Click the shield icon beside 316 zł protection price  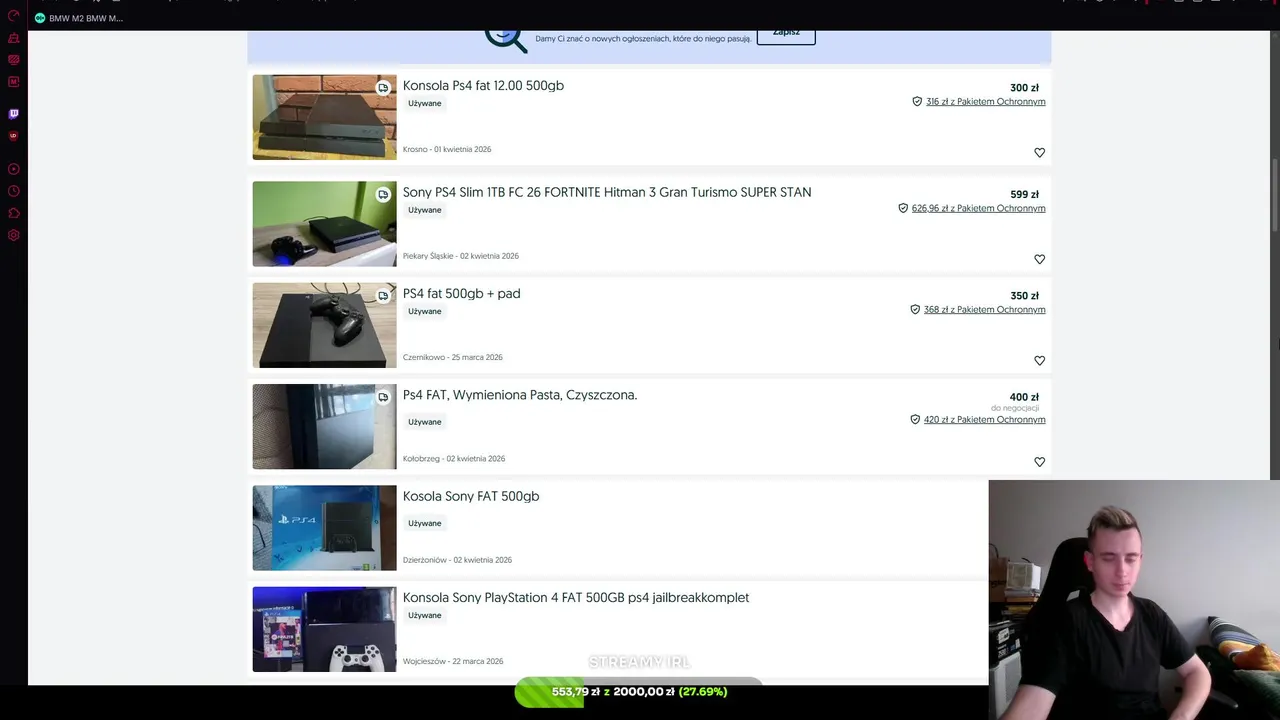pyautogui.click(x=917, y=102)
